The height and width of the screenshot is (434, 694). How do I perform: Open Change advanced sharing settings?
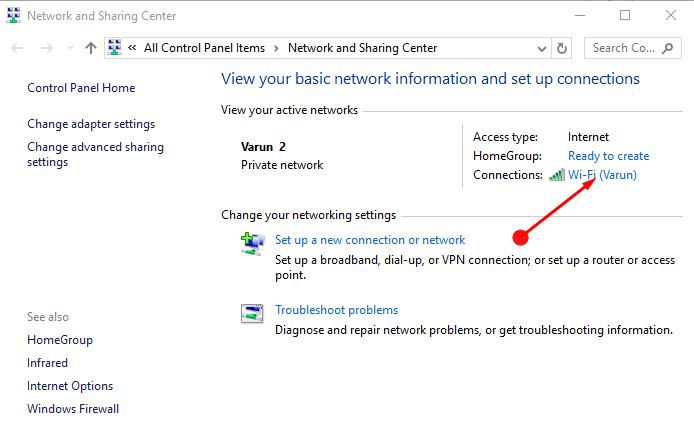click(96, 154)
